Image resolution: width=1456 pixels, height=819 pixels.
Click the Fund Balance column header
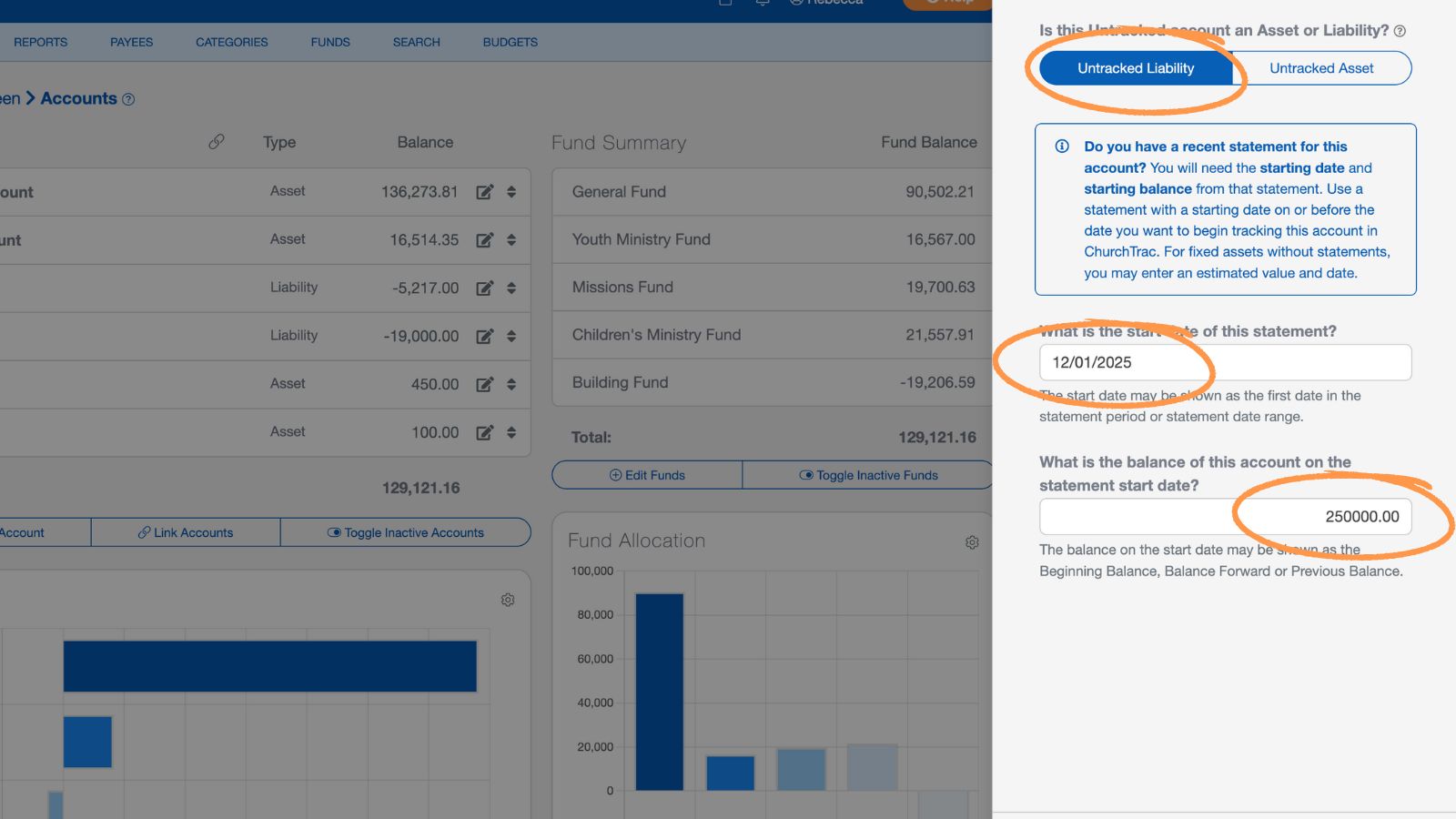[929, 142]
